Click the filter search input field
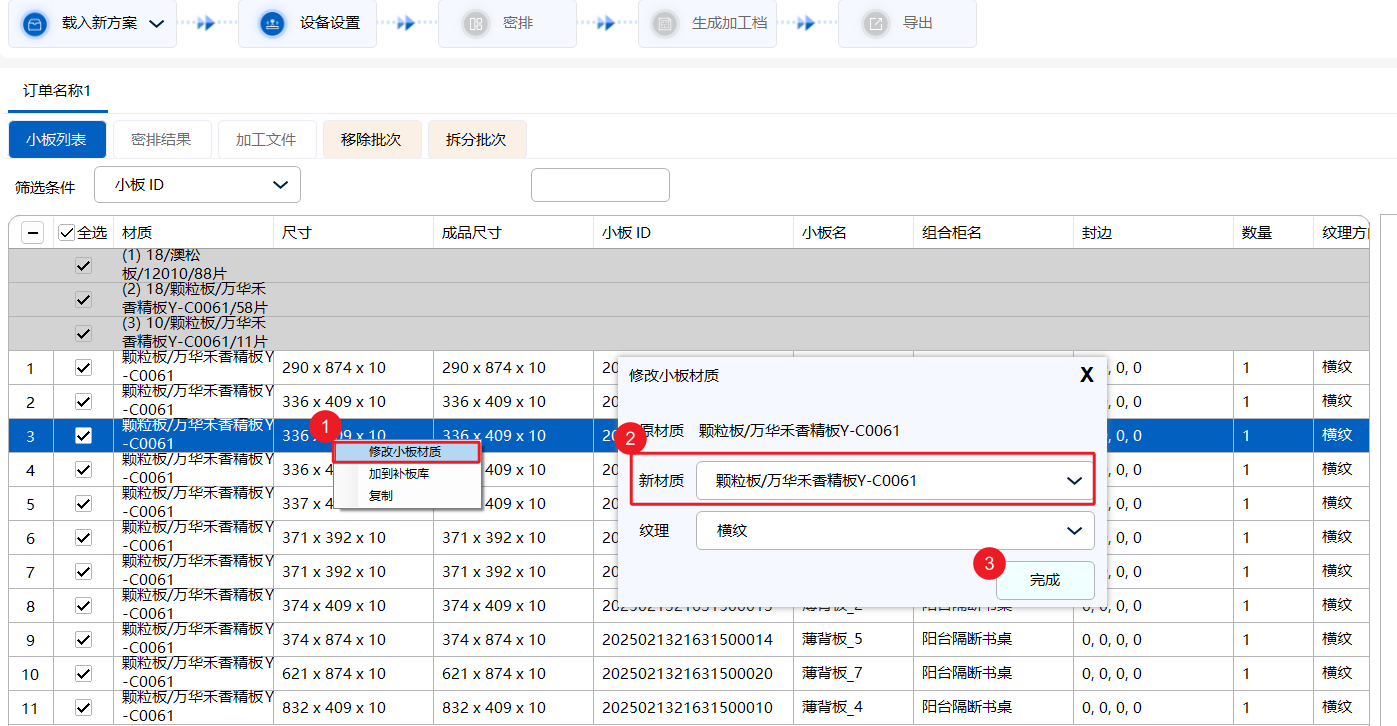 (600, 185)
